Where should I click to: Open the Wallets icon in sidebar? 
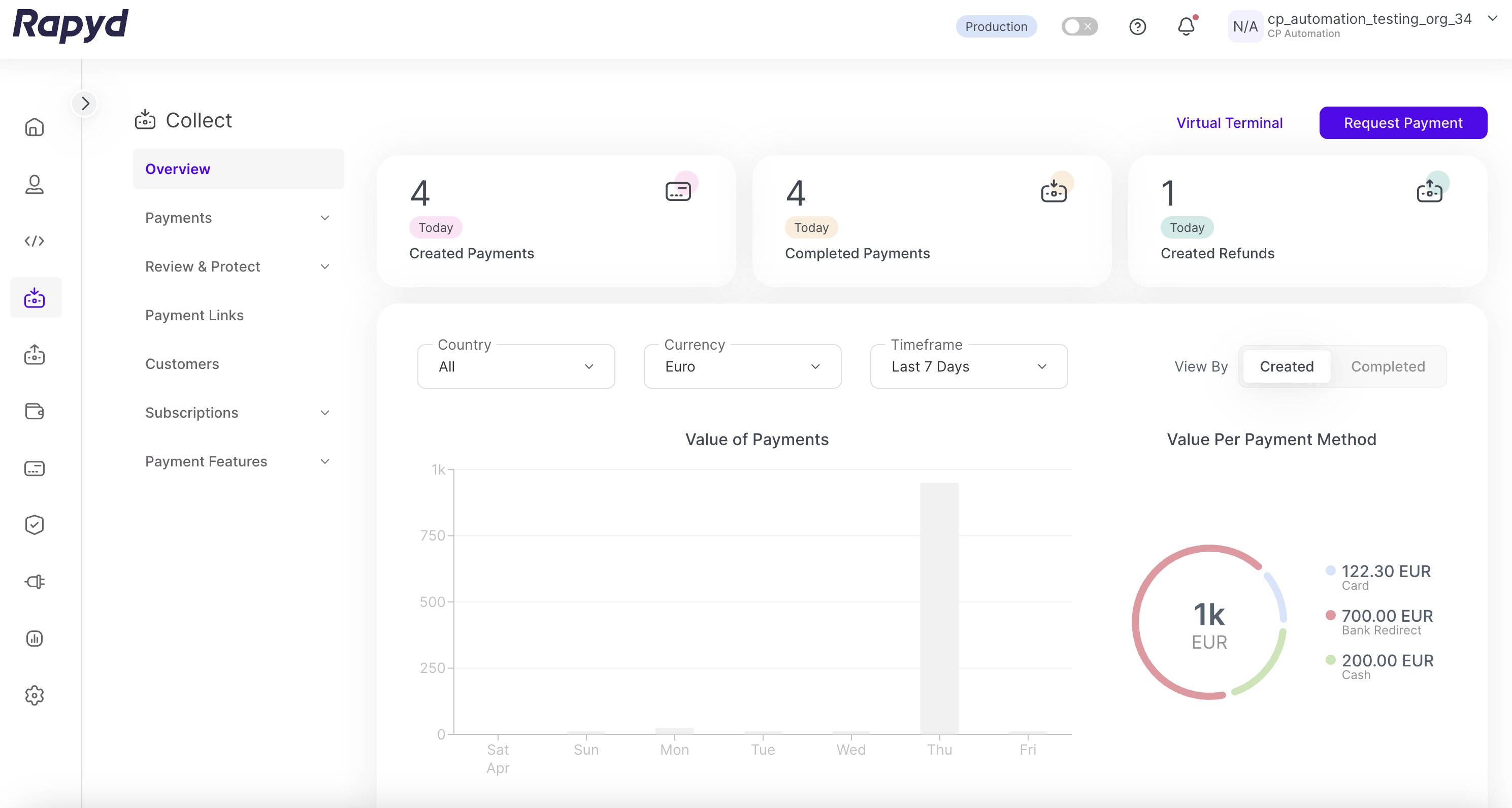35,411
